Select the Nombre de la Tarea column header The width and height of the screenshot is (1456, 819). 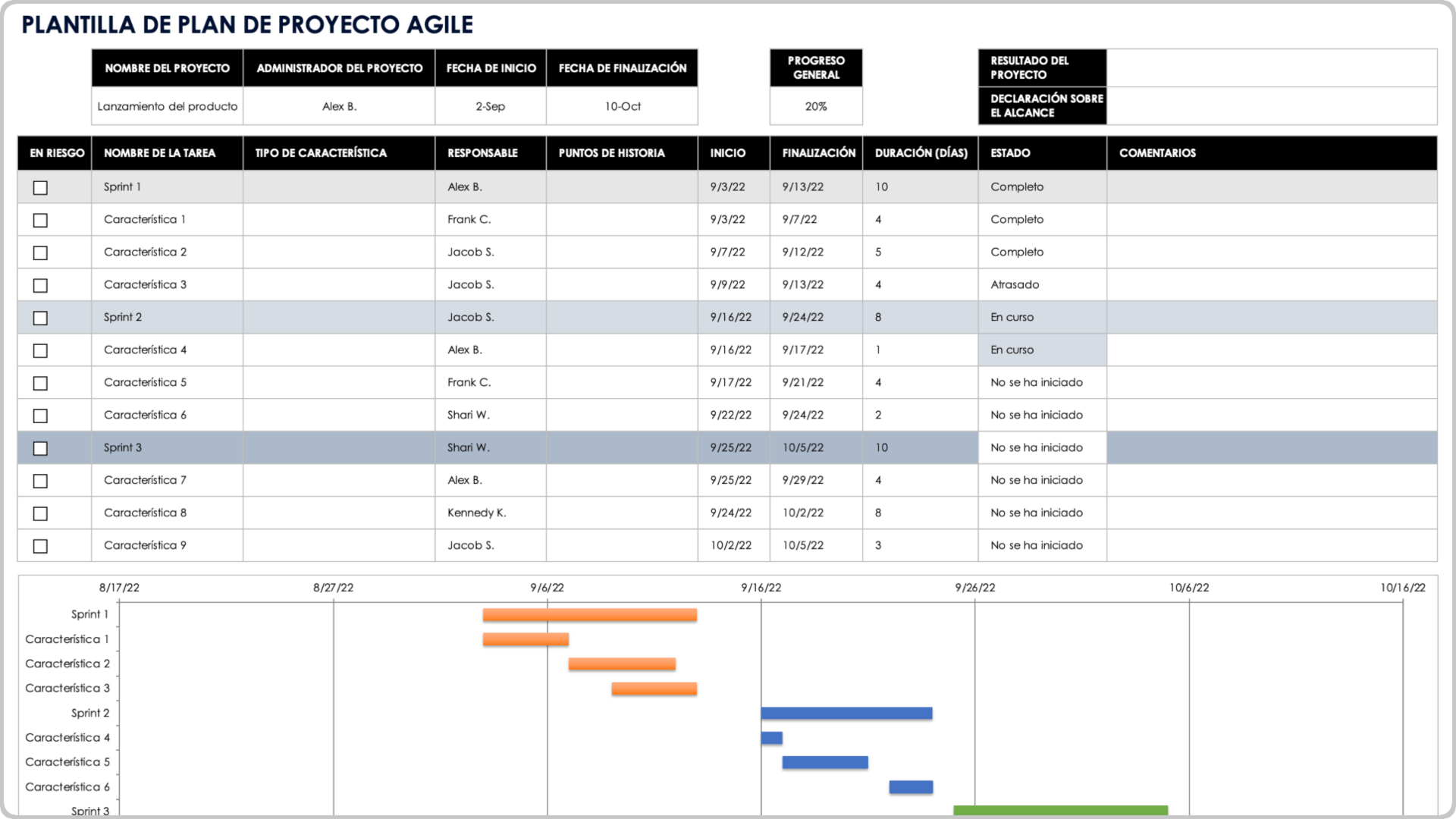click(167, 153)
